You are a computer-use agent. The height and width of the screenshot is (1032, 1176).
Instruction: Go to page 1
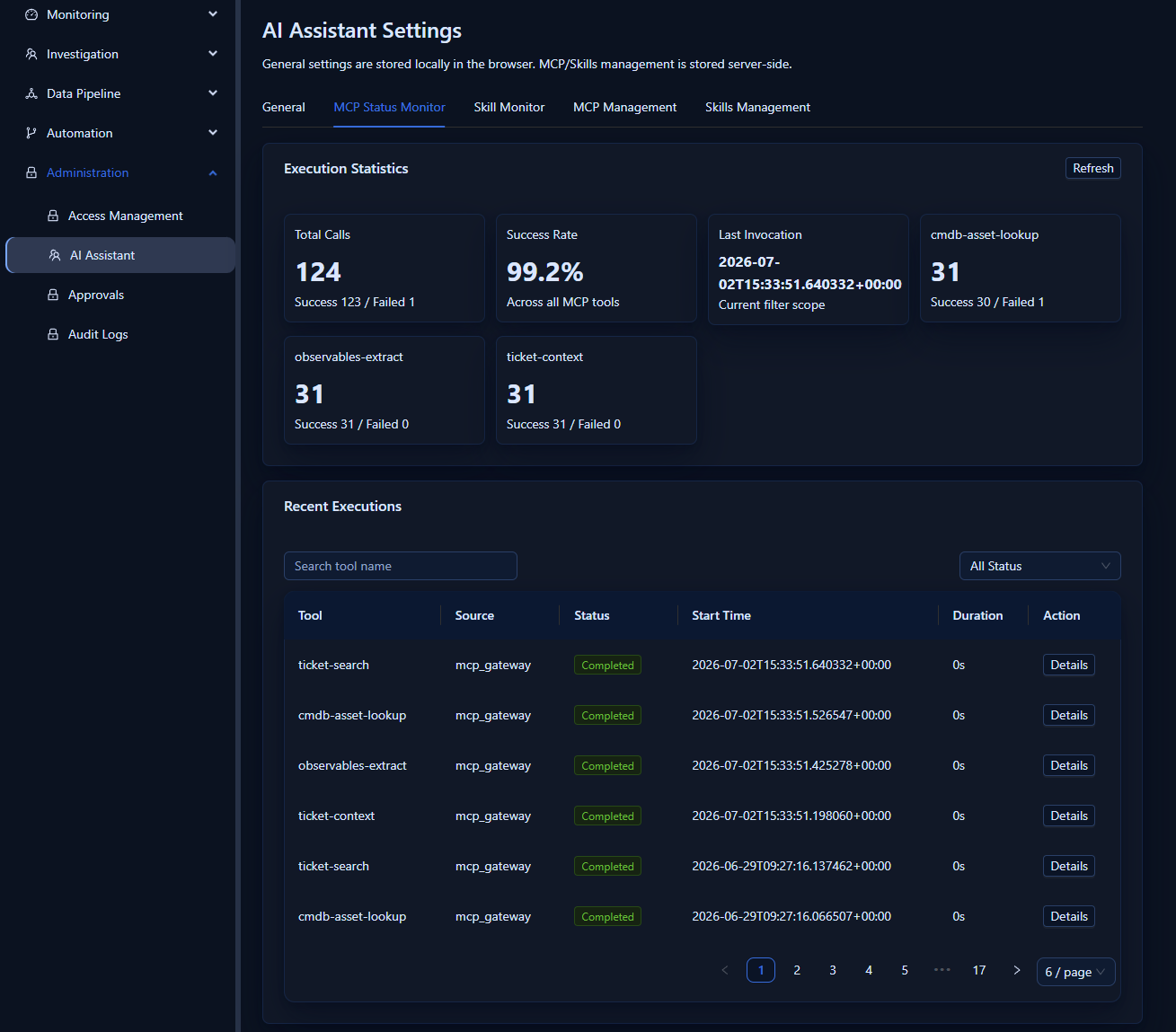pyautogui.click(x=761, y=970)
